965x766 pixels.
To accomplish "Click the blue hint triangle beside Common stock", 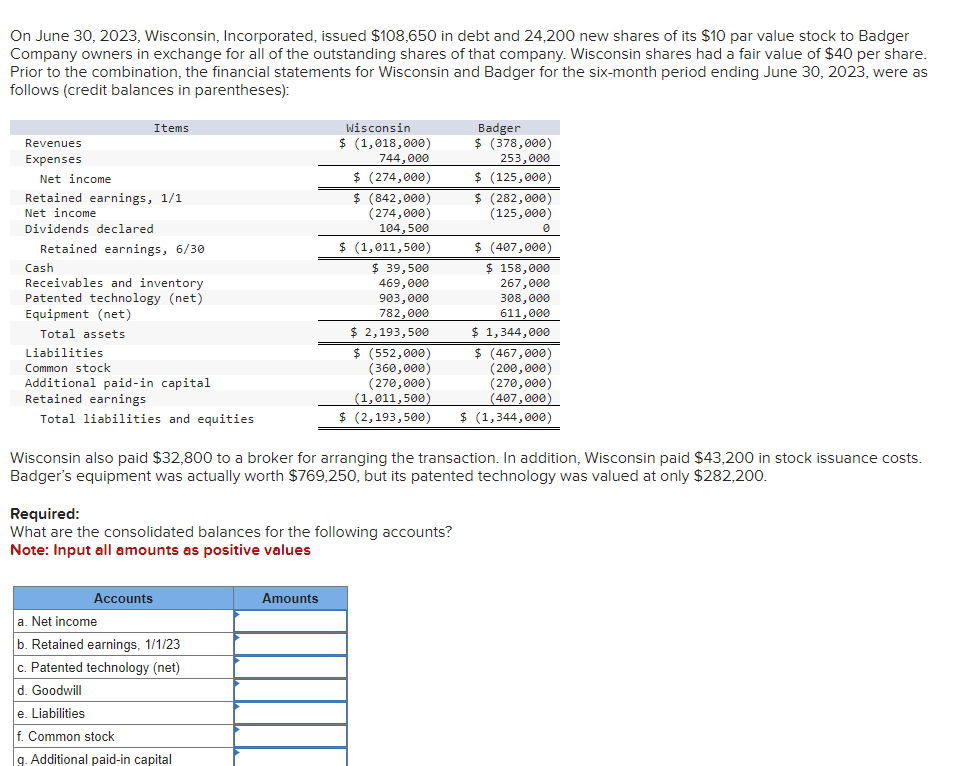I will (238, 731).
